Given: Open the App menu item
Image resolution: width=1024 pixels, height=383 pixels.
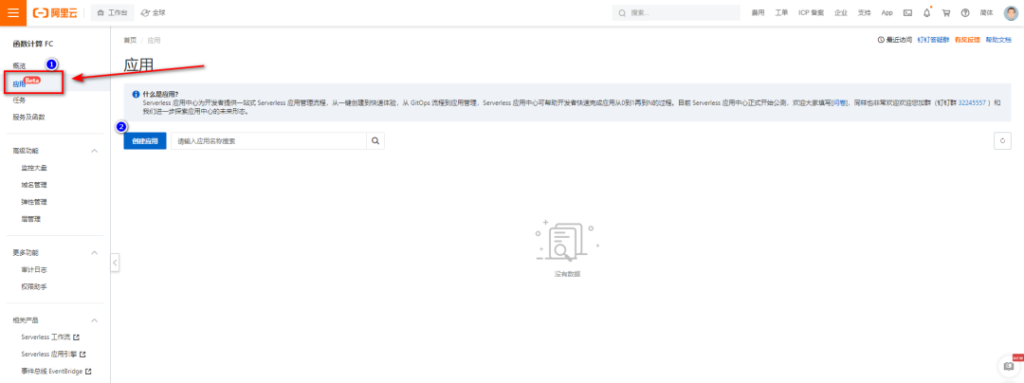Looking at the screenshot, I should tap(887, 12).
